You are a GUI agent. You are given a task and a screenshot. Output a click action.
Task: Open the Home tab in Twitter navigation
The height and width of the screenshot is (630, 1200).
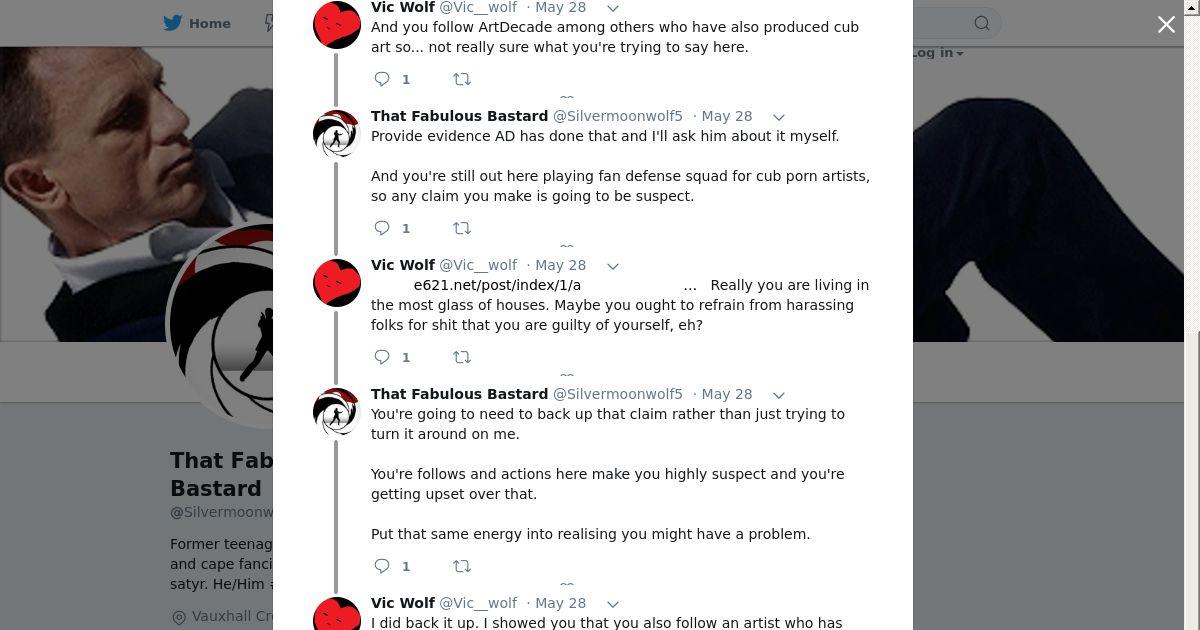(x=198, y=23)
